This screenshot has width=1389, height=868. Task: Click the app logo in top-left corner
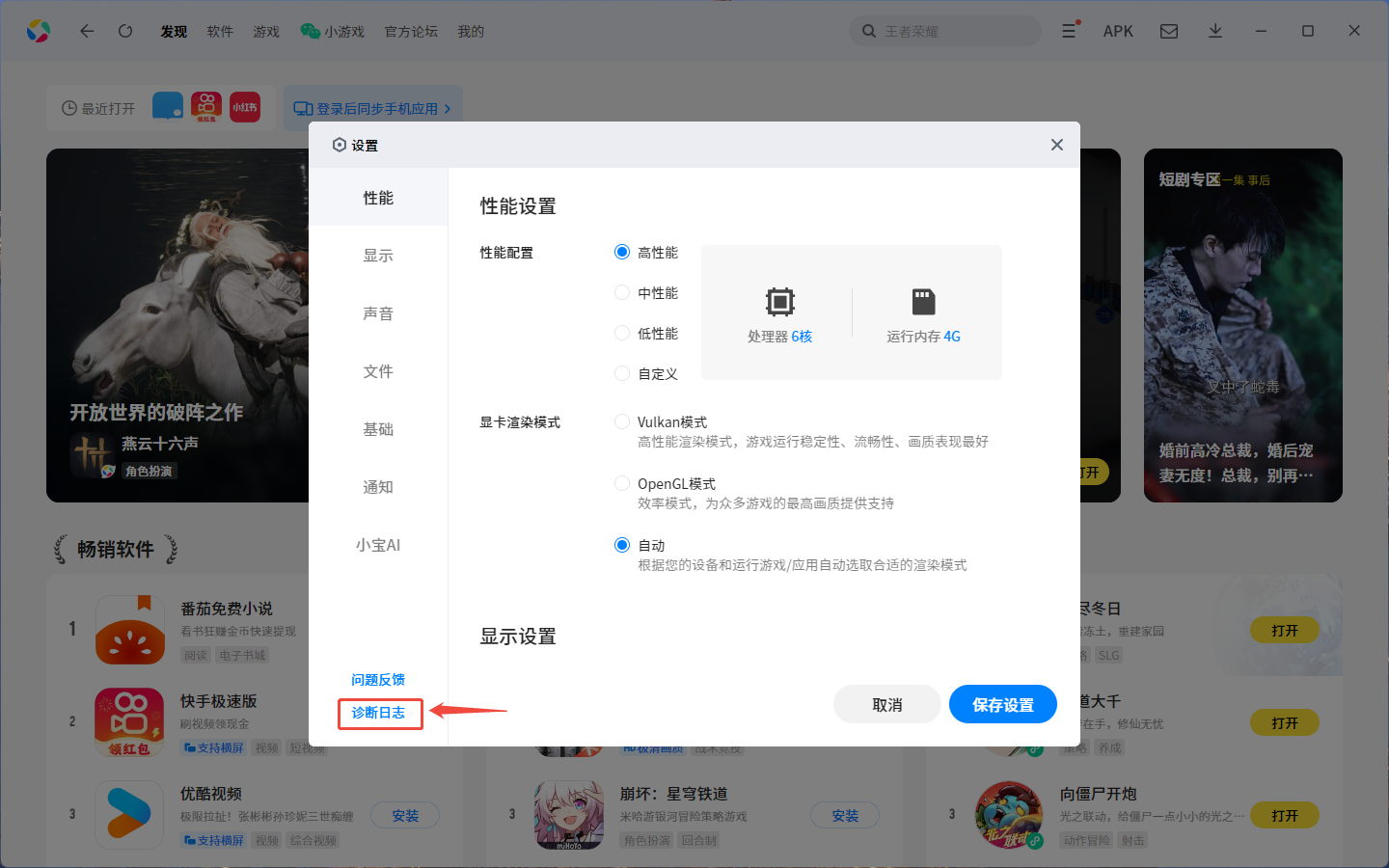click(39, 31)
